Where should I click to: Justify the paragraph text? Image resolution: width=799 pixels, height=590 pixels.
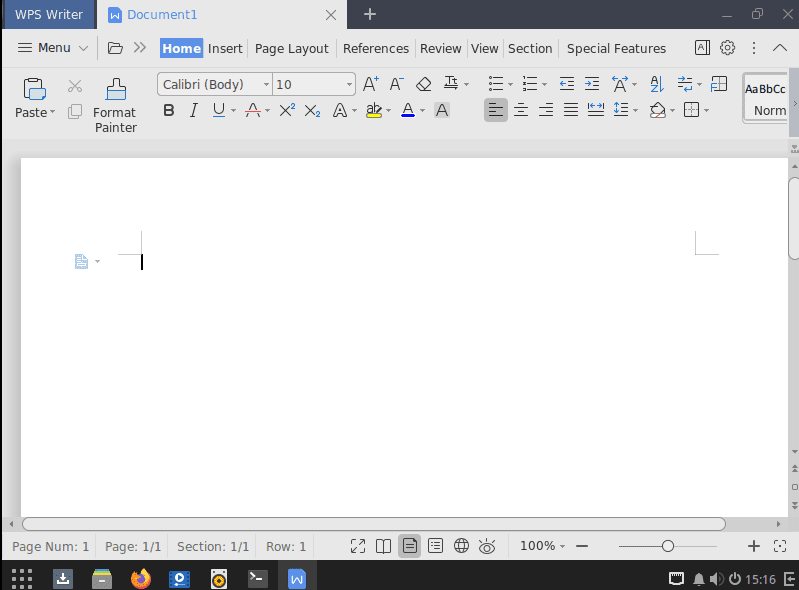click(x=571, y=110)
